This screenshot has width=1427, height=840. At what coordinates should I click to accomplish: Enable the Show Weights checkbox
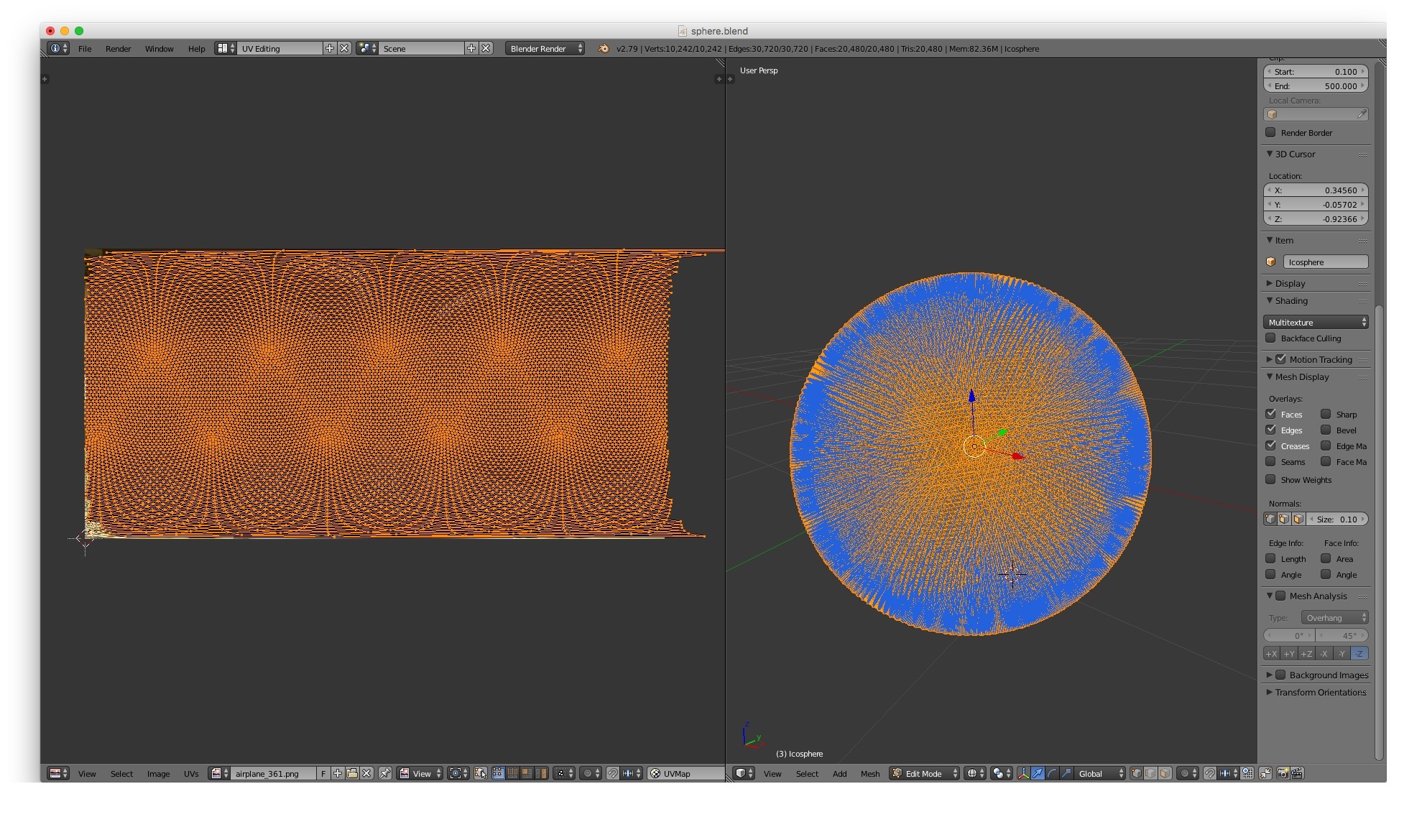coord(1270,480)
